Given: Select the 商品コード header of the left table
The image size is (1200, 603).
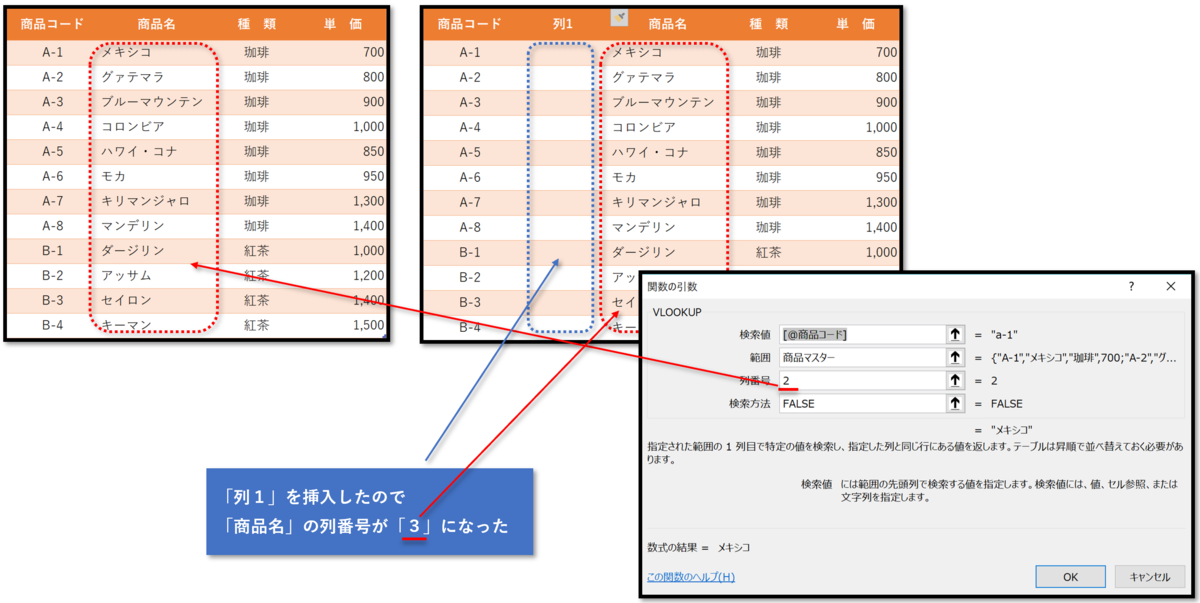Looking at the screenshot, I should pos(54,22).
